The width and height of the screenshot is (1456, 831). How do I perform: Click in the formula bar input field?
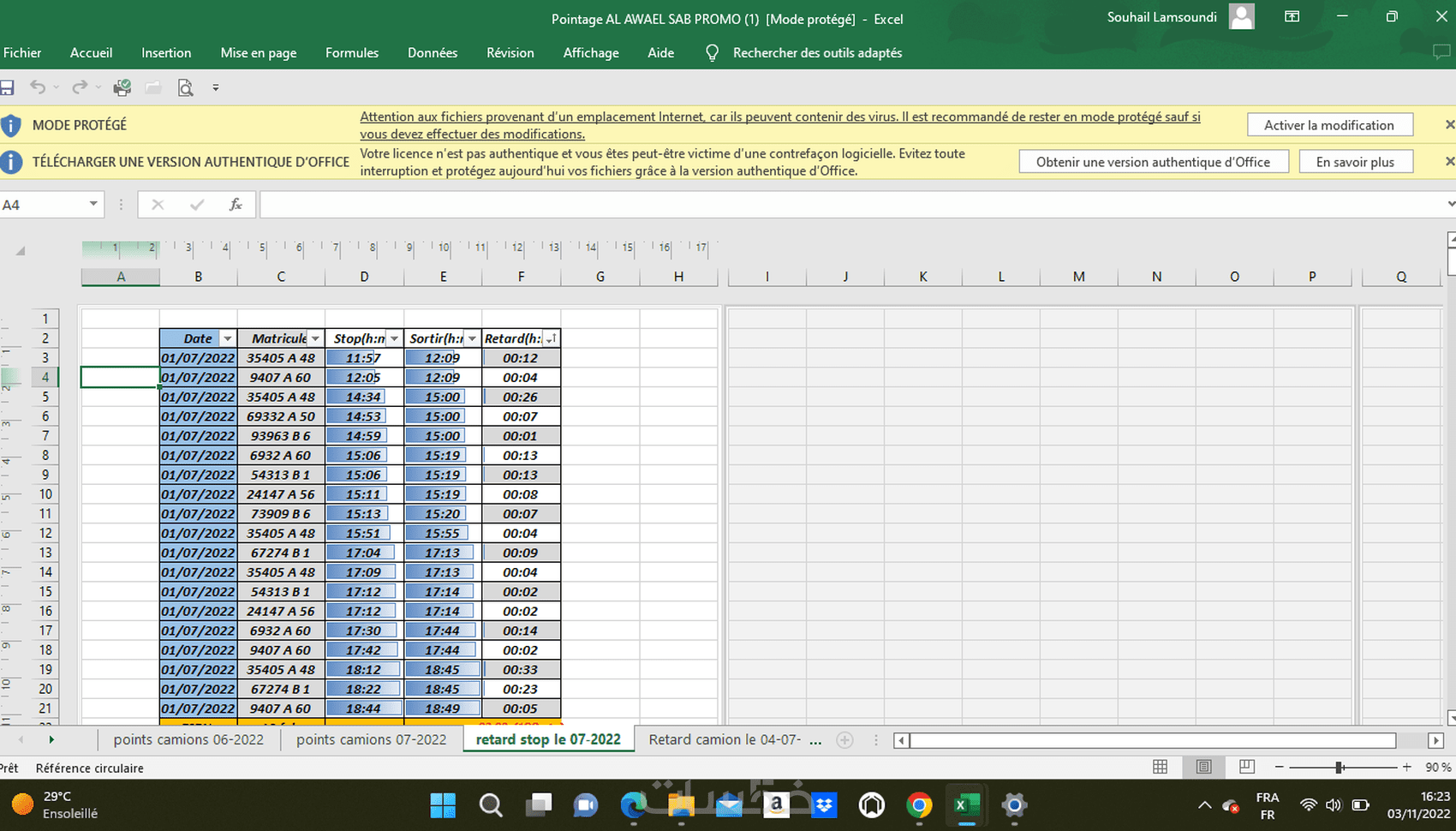coord(848,205)
